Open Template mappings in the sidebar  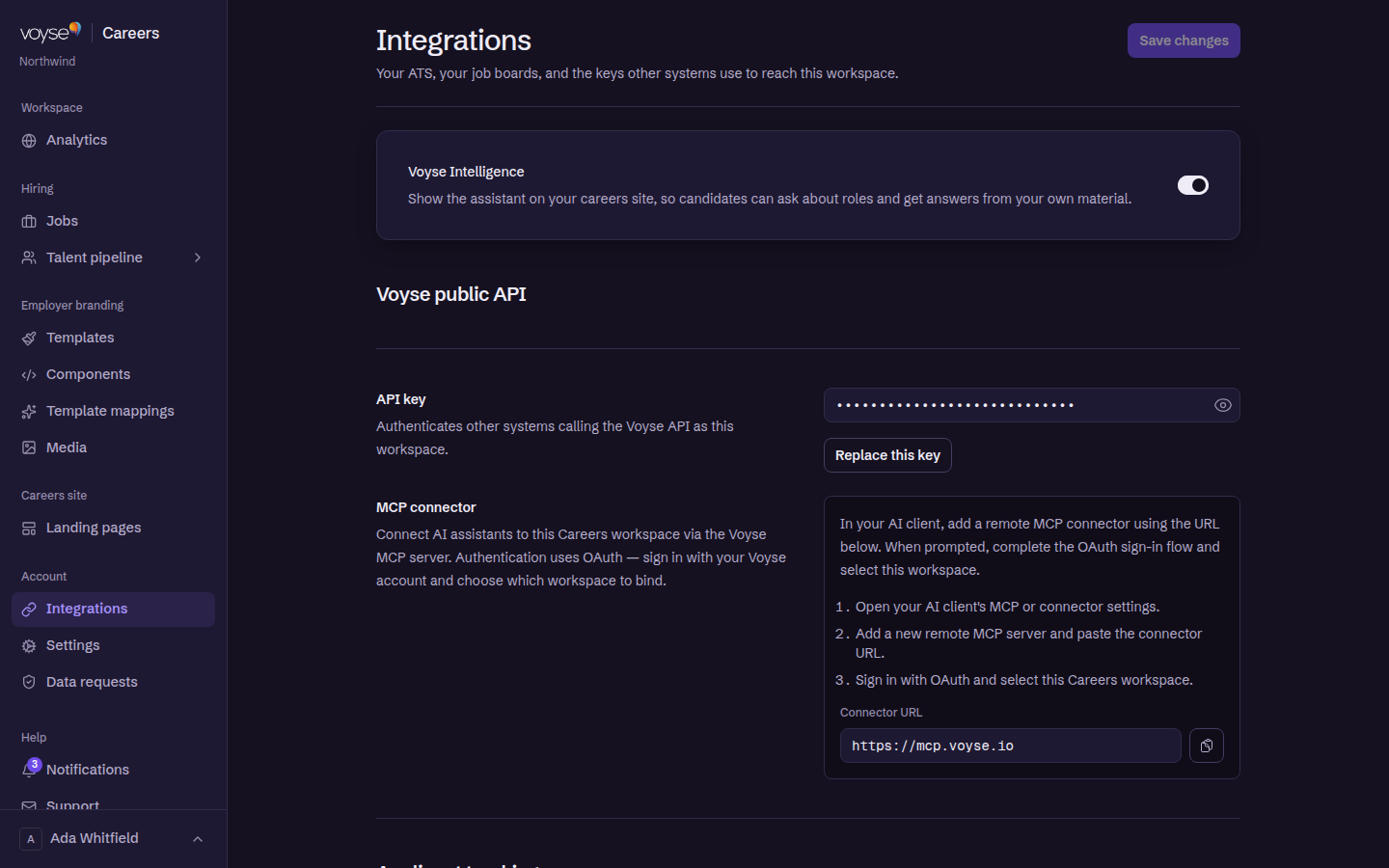point(113,412)
